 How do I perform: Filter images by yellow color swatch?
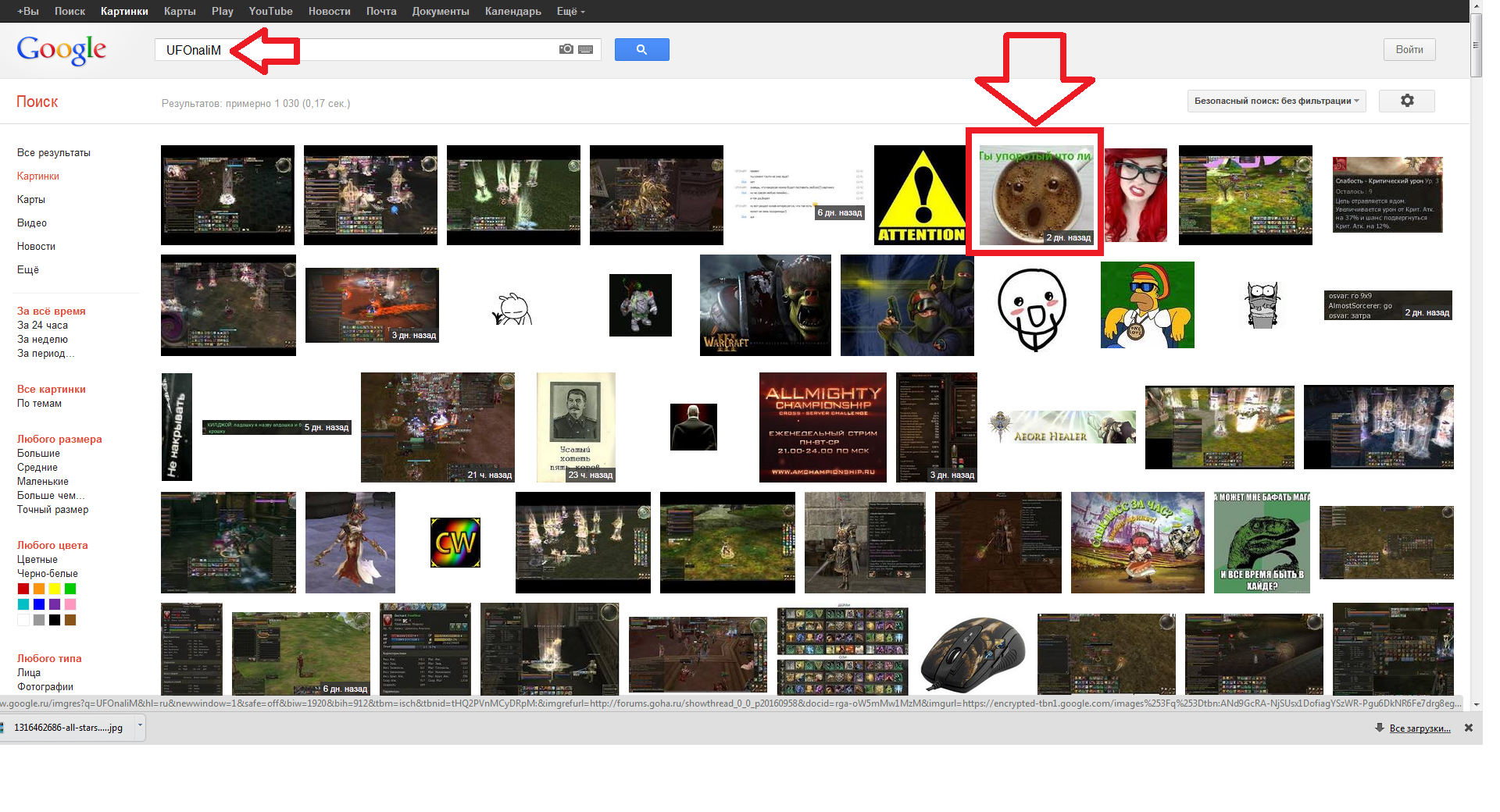[55, 589]
